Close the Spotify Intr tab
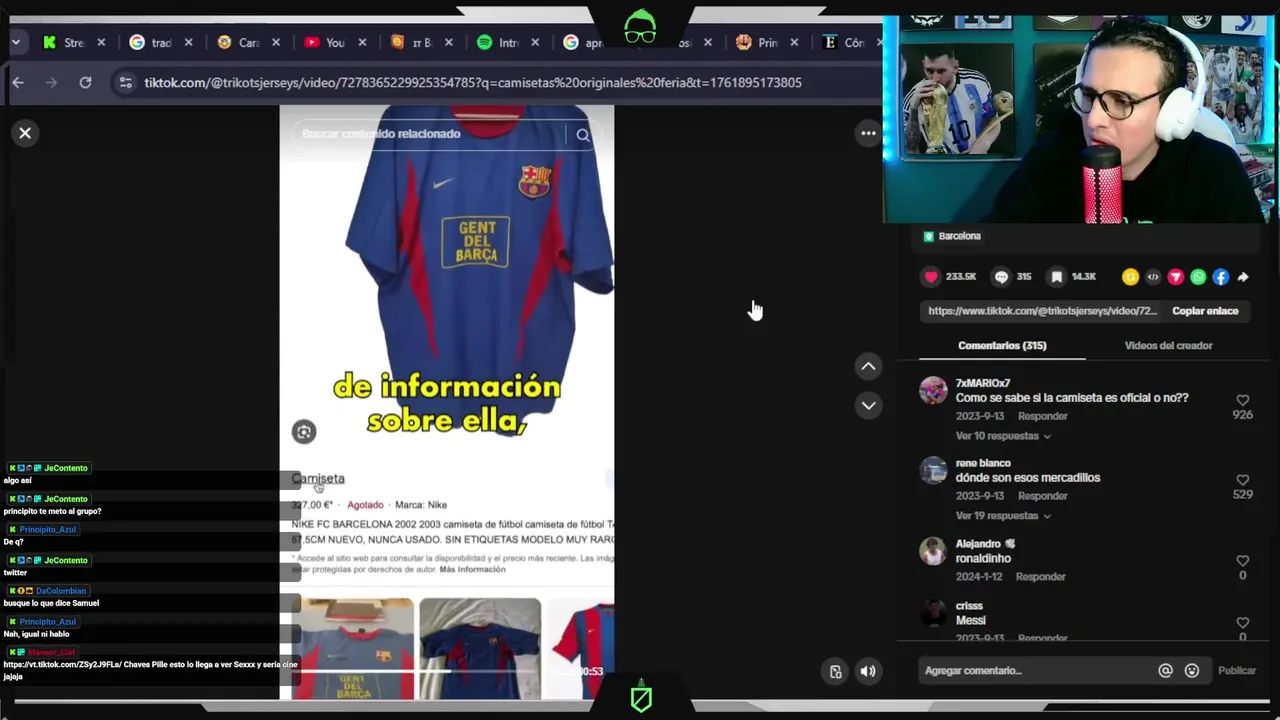This screenshot has width=1280, height=720. coord(535,42)
